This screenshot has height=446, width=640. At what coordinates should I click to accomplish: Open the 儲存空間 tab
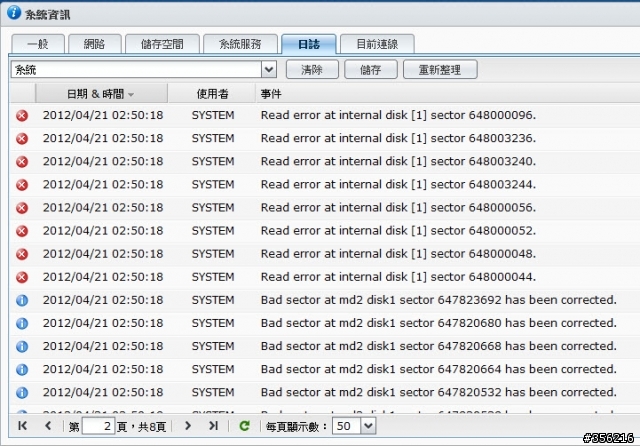(x=162, y=44)
